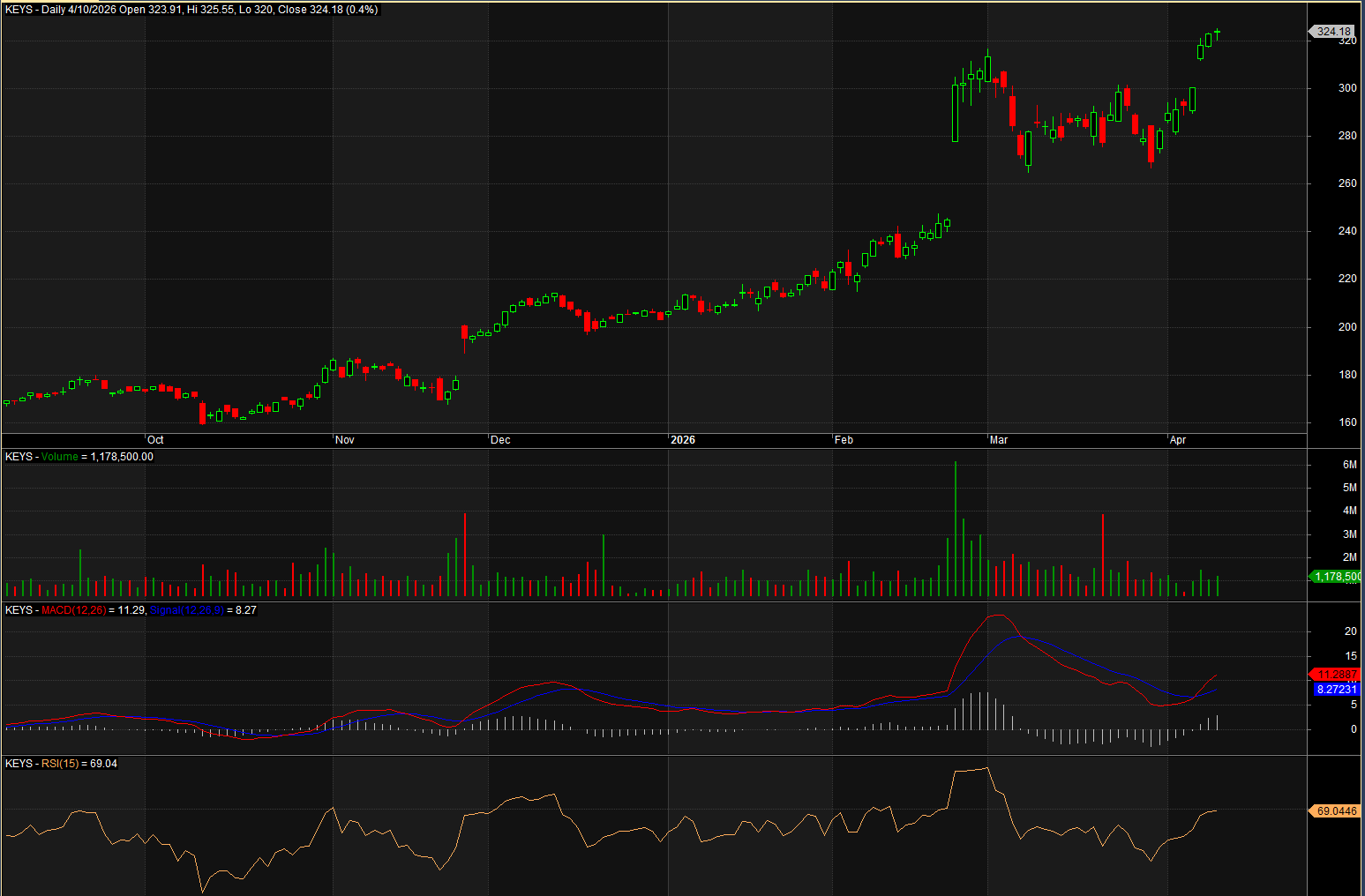Click the 324.18 last price tag
Viewport: 1365px width, 896px height.
[1332, 31]
